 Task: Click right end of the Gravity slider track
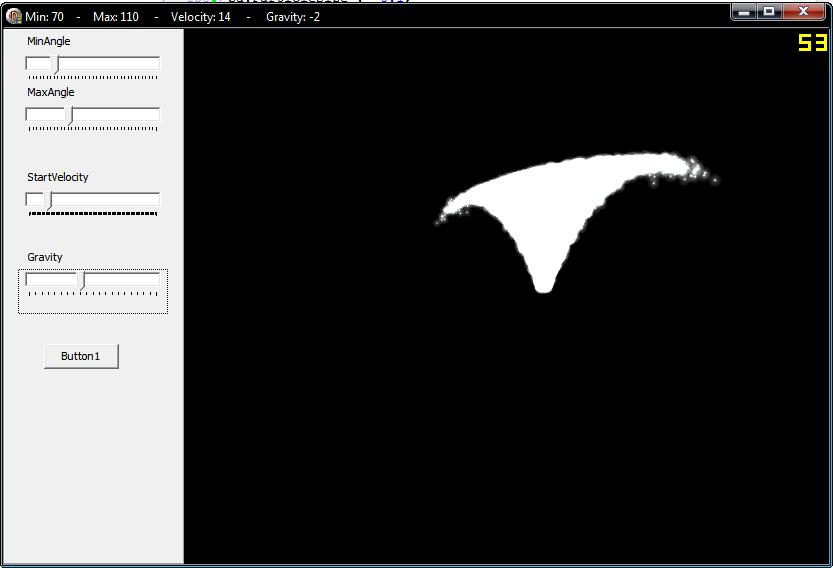[x=155, y=280]
